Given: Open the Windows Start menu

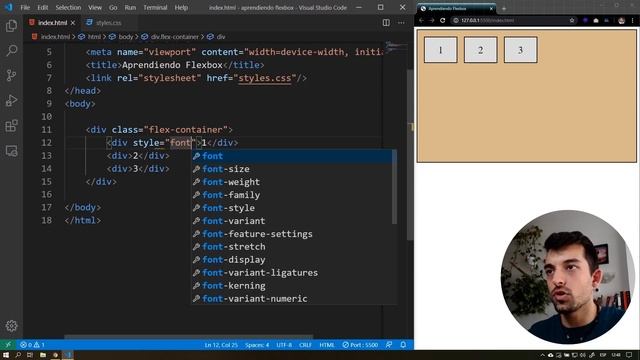Looking at the screenshot, I should (6, 355).
